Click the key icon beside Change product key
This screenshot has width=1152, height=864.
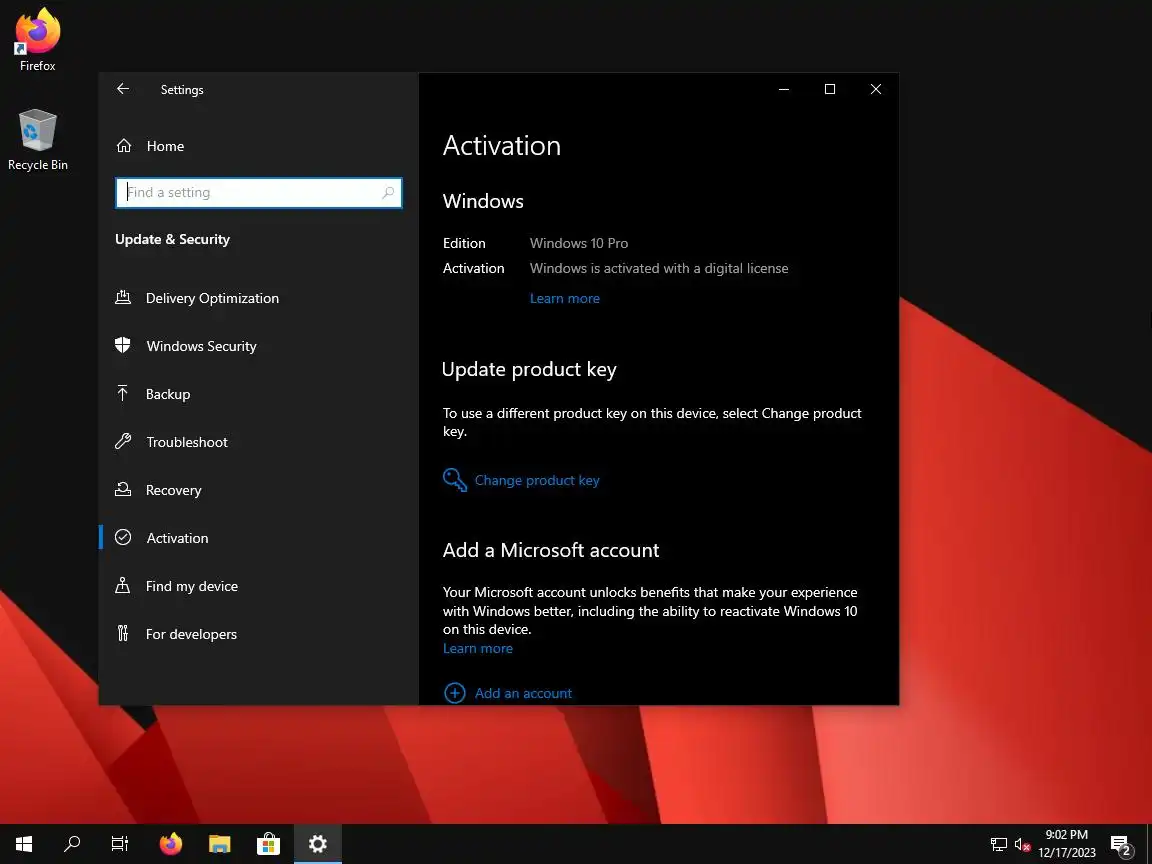pyautogui.click(x=455, y=480)
